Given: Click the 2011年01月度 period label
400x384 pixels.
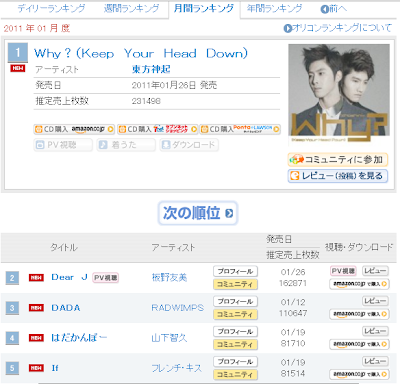Looking at the screenshot, I should 37,28.
